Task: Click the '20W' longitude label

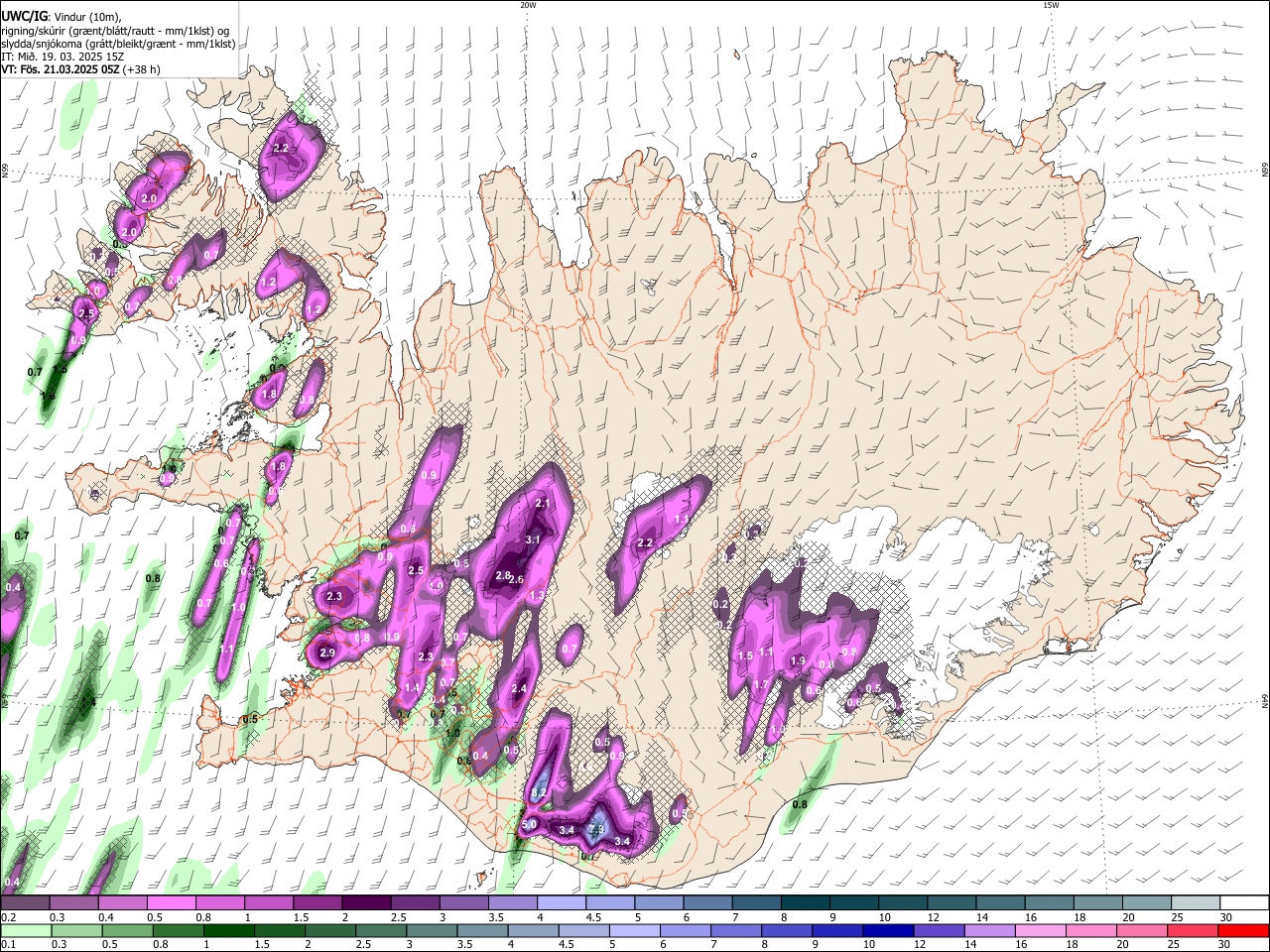Action: 528,5
